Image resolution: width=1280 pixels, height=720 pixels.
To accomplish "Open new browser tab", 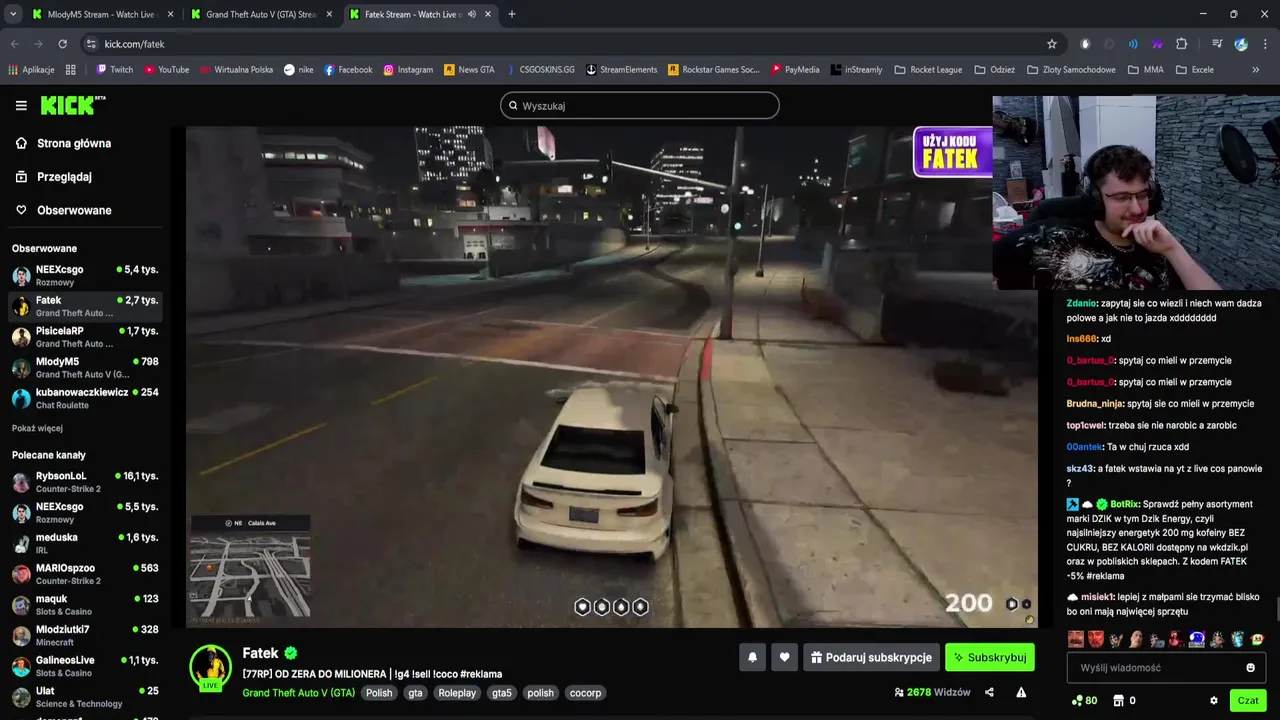I will [512, 14].
